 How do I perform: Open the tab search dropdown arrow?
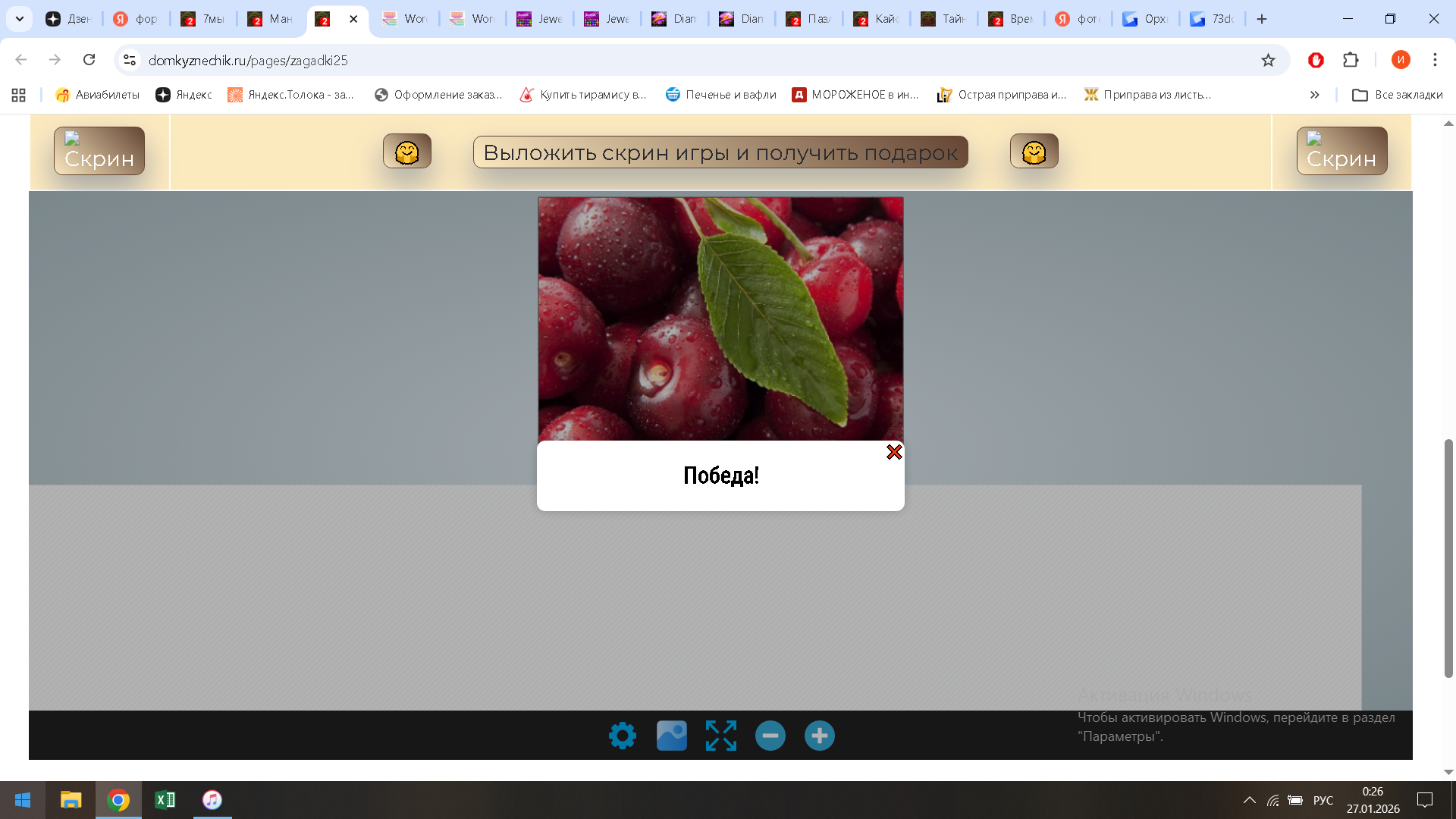(19, 19)
